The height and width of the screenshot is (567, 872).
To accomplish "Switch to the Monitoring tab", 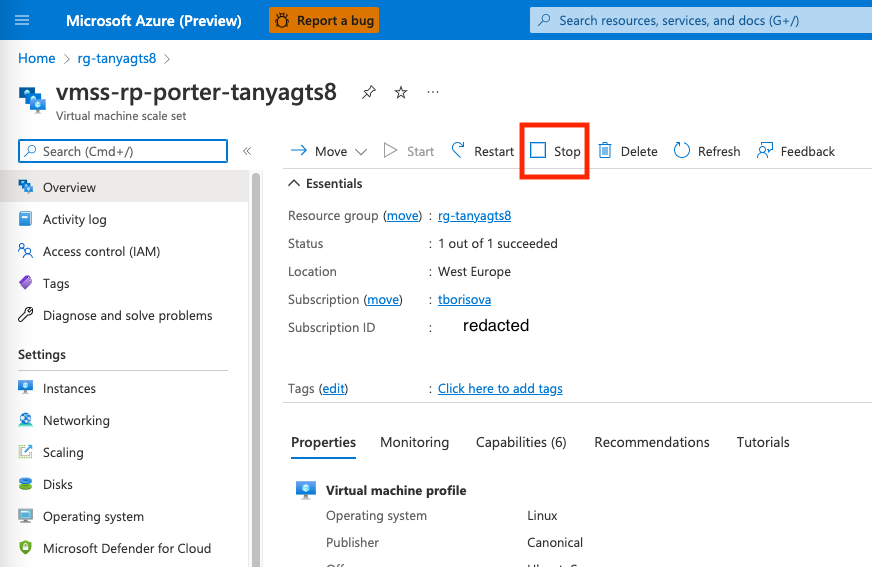I will 414,442.
